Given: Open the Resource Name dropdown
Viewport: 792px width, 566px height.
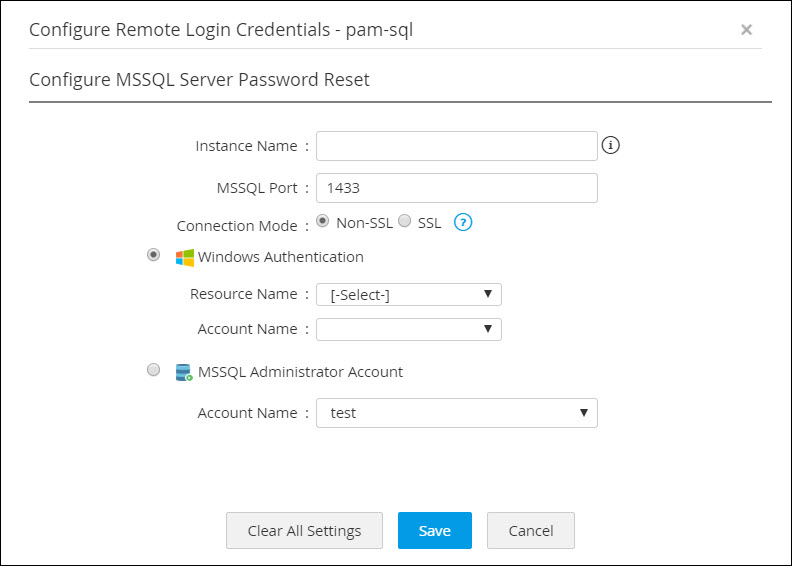Looking at the screenshot, I should tap(408, 294).
